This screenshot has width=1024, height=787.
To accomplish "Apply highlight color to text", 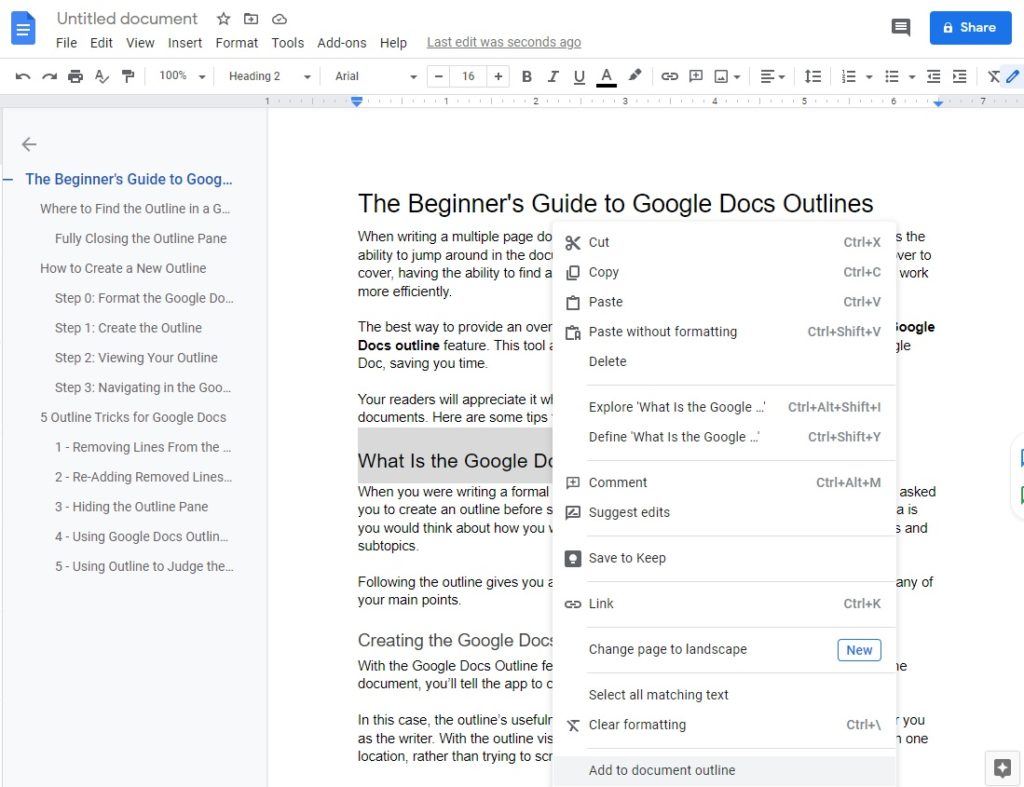I will 633,76.
